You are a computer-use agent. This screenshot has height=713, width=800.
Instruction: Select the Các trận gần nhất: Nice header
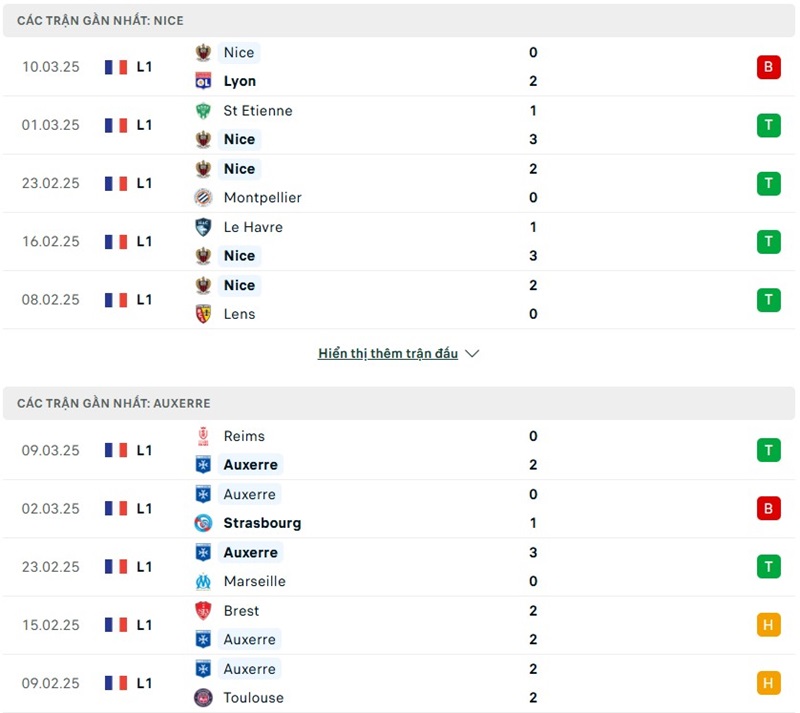click(100, 20)
